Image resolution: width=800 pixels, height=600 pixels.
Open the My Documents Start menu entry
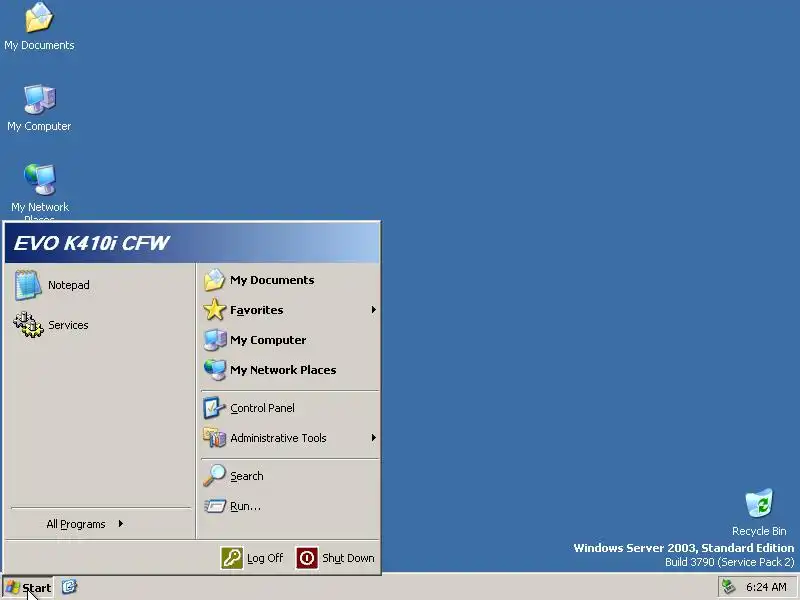tap(290, 280)
